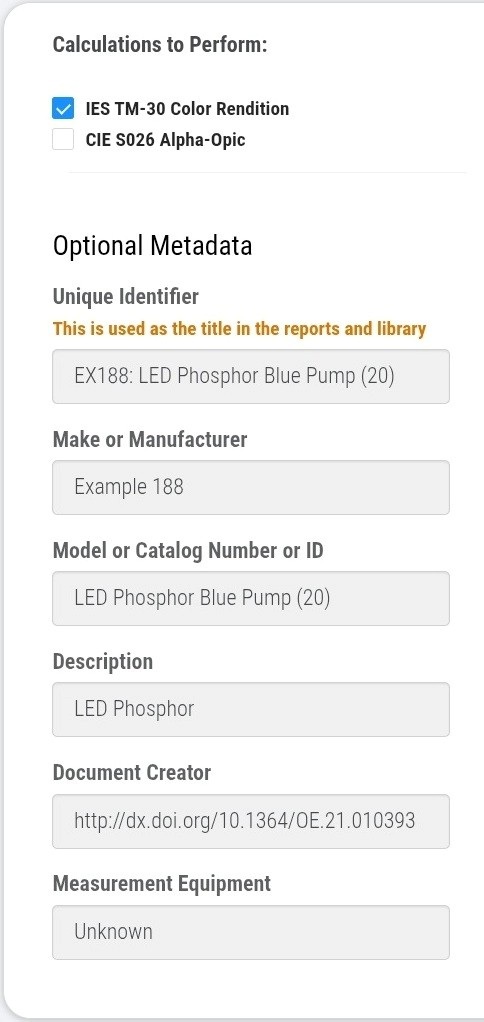Click the 'Make or Manufacturer' field label
This screenshot has width=484, height=1022.
[150, 439]
